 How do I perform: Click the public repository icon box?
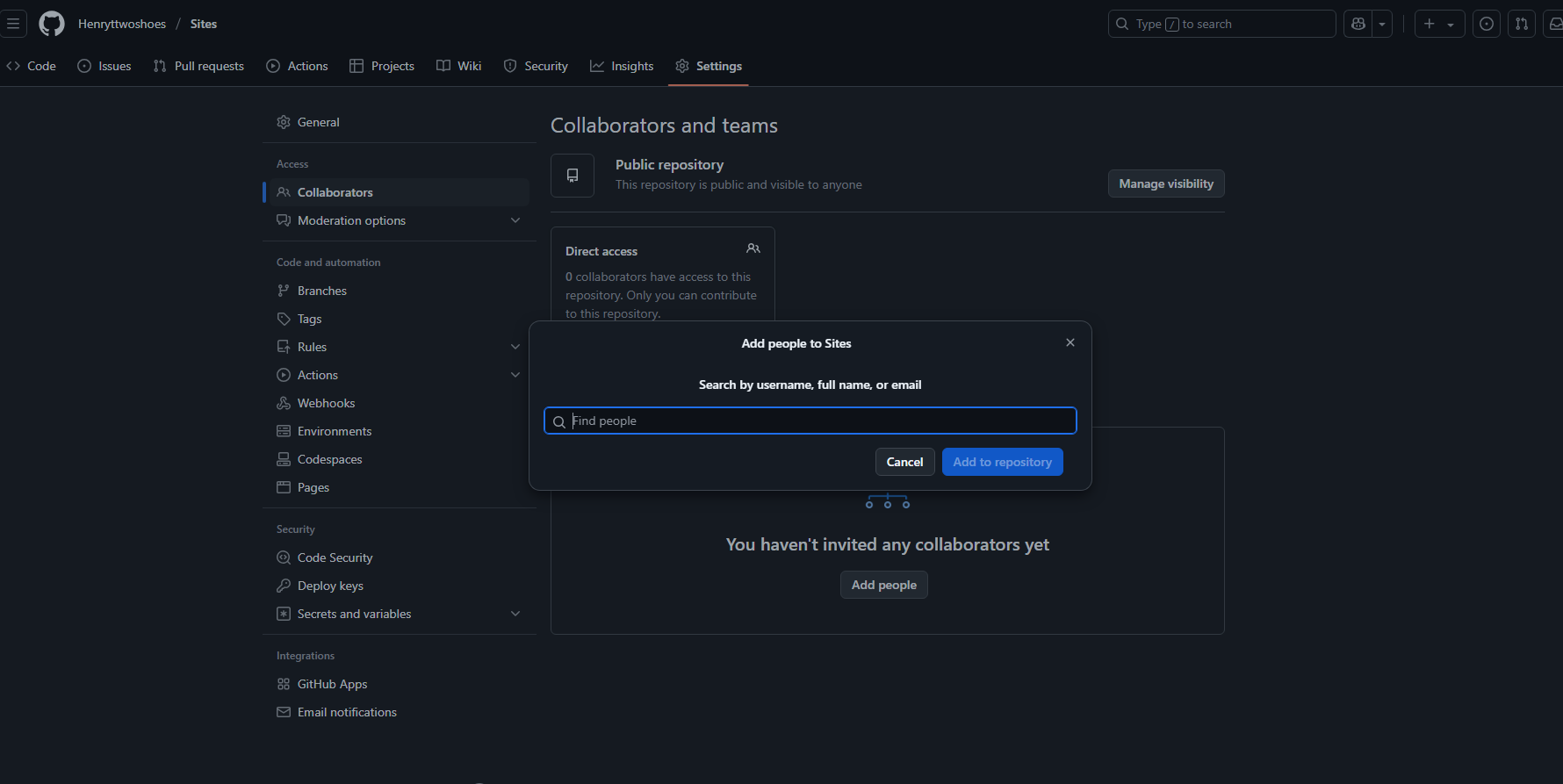(x=573, y=176)
